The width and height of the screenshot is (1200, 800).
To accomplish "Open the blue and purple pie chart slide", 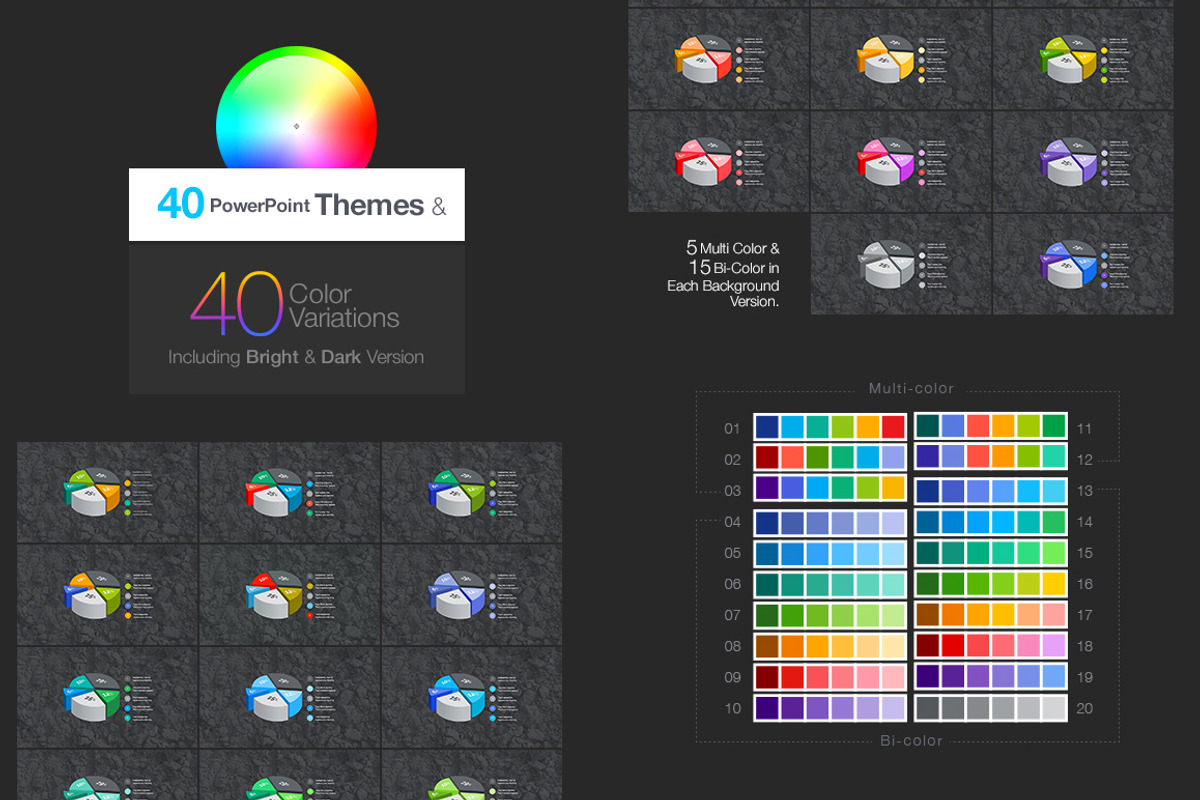I will click(1083, 264).
